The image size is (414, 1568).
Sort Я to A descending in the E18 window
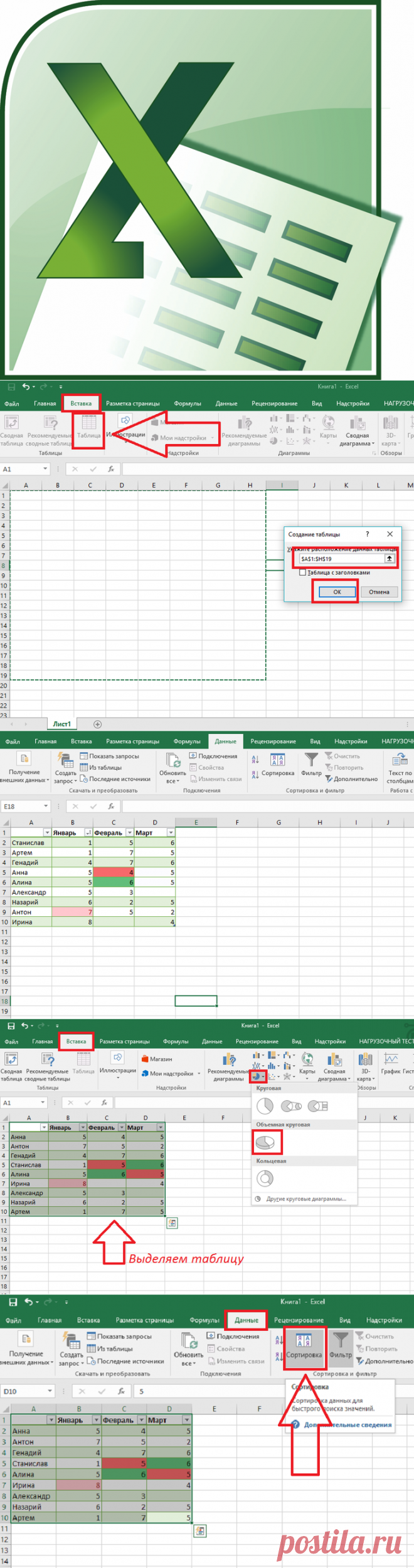(x=255, y=775)
